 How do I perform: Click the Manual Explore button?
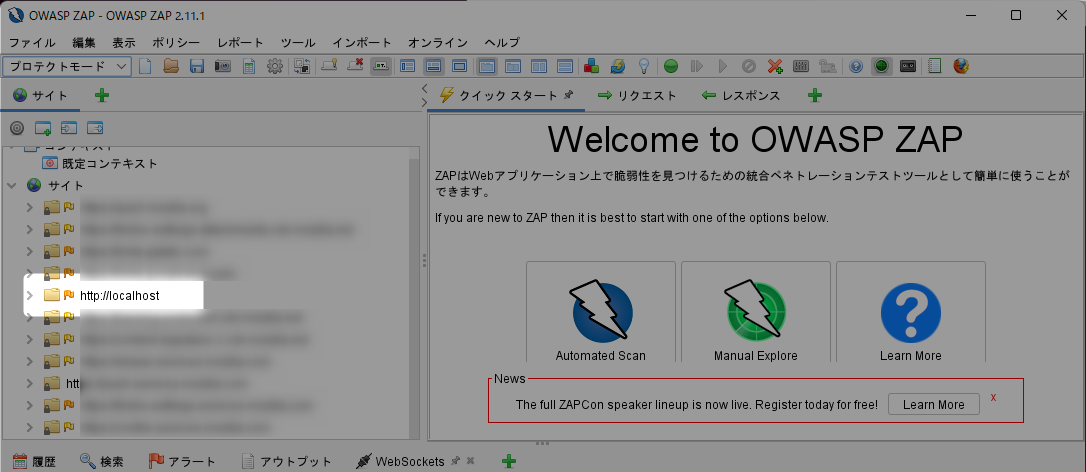[x=756, y=313]
